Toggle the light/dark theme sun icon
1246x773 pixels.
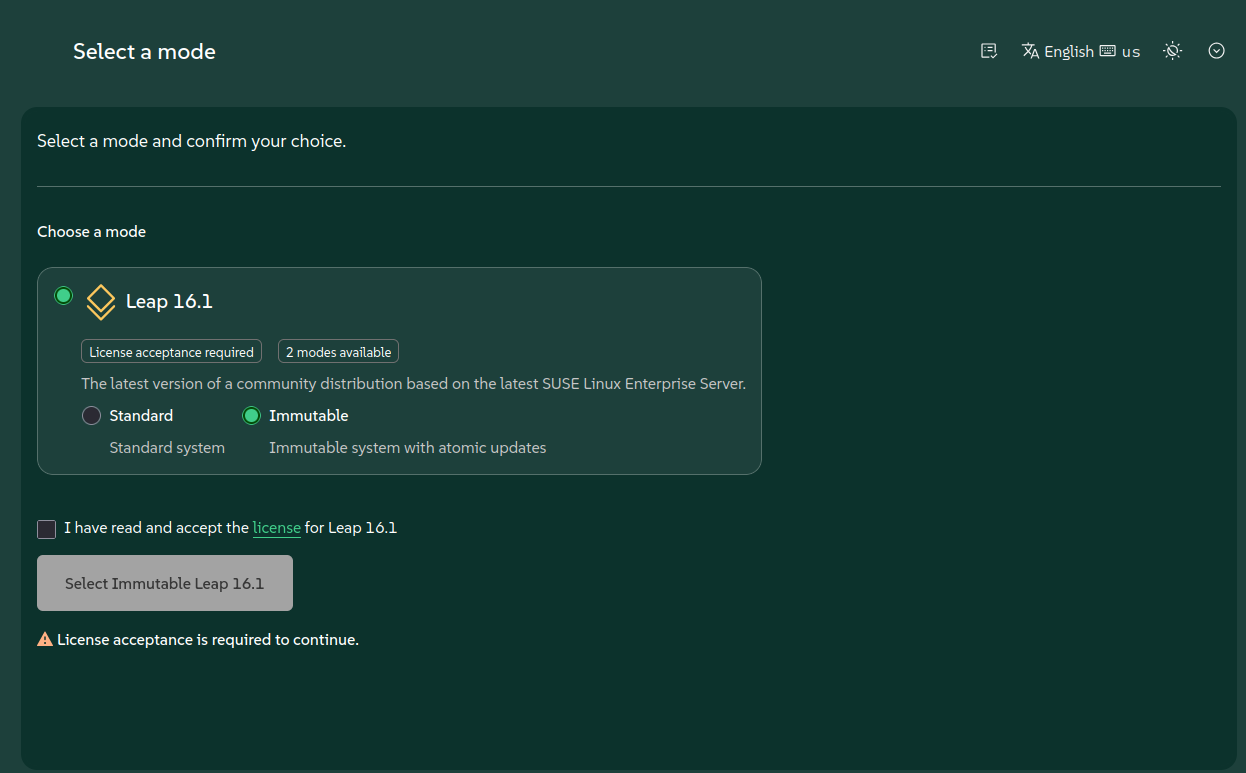[1173, 51]
